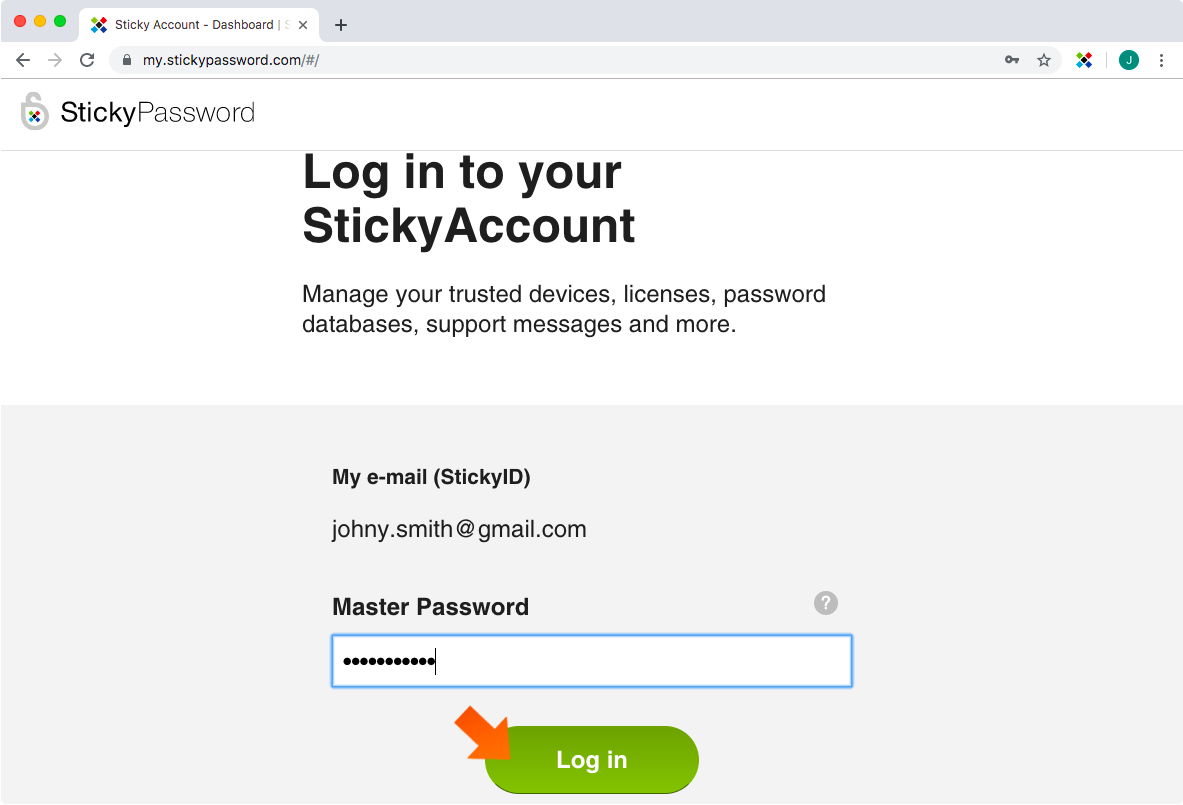View site info via lock icon
This screenshot has width=1183, height=805.
[127, 60]
